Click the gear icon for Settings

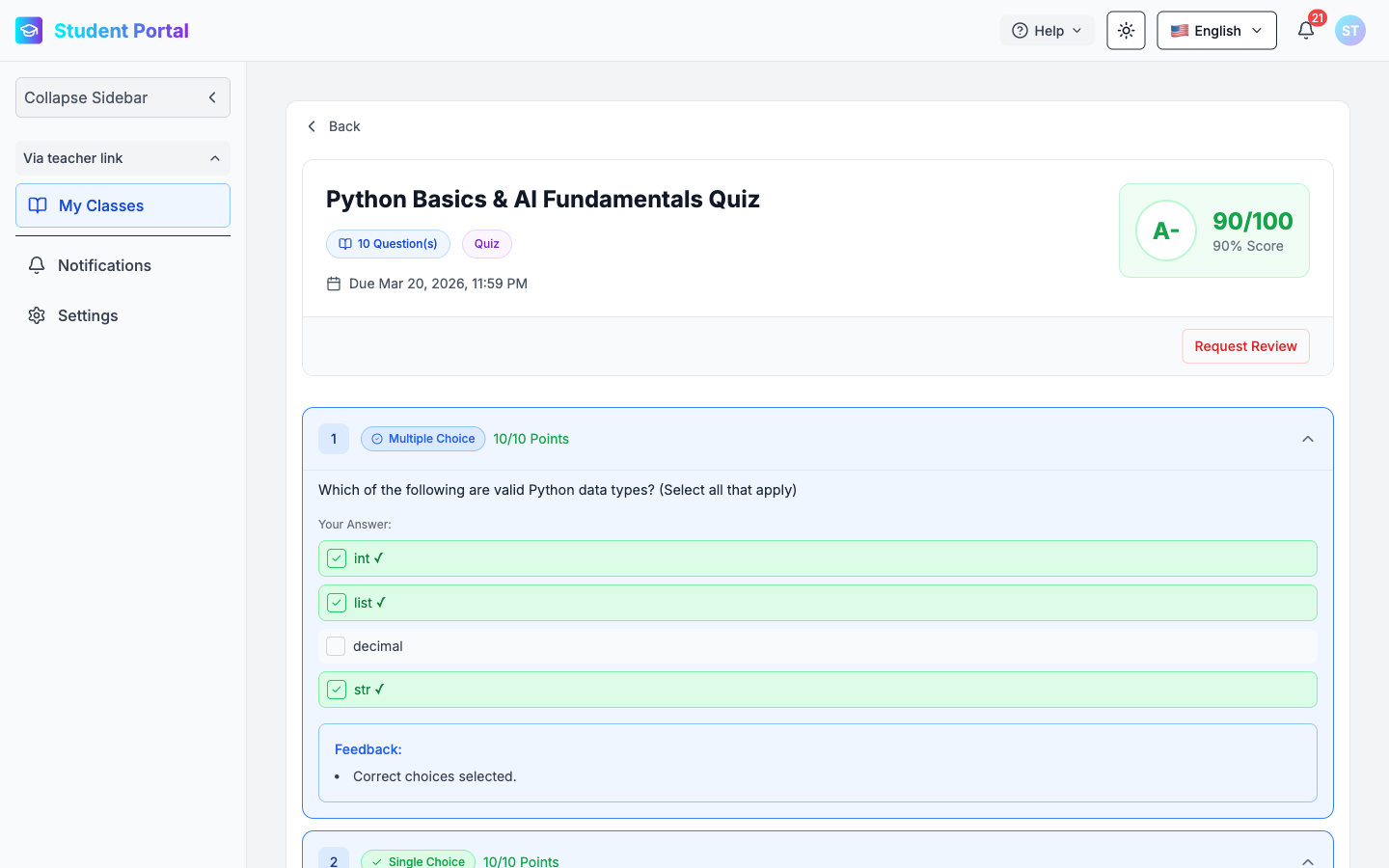pos(37,315)
